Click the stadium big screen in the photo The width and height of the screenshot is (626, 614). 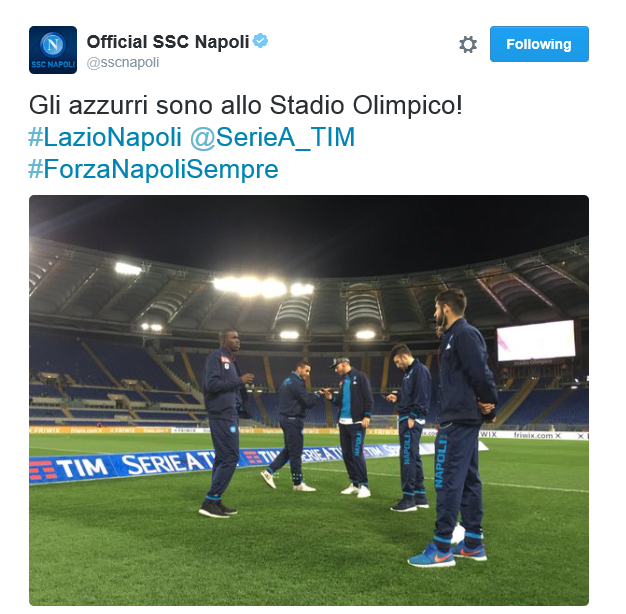click(x=536, y=341)
